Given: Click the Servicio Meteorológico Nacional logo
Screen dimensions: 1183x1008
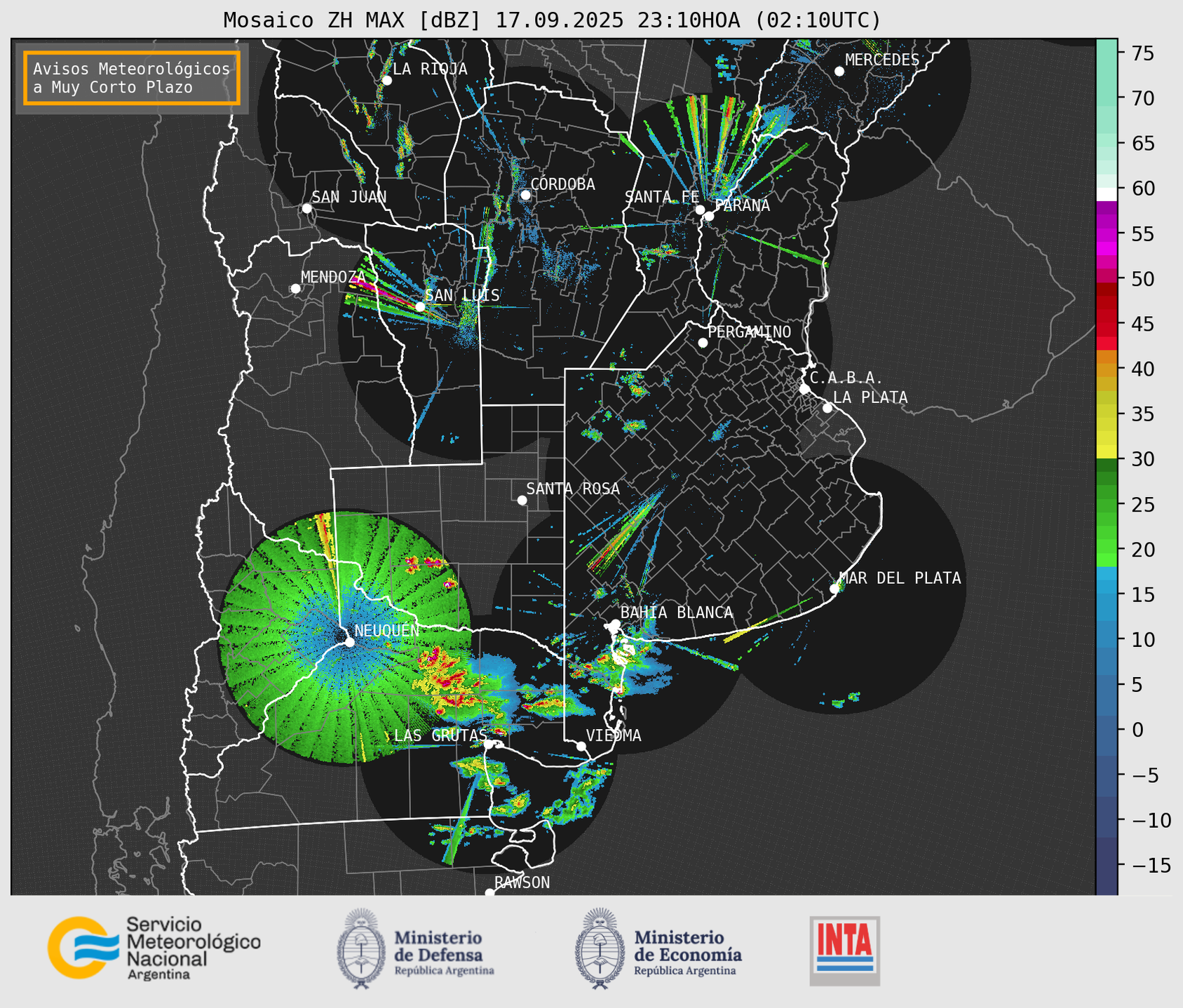Looking at the screenshot, I should point(154,948).
